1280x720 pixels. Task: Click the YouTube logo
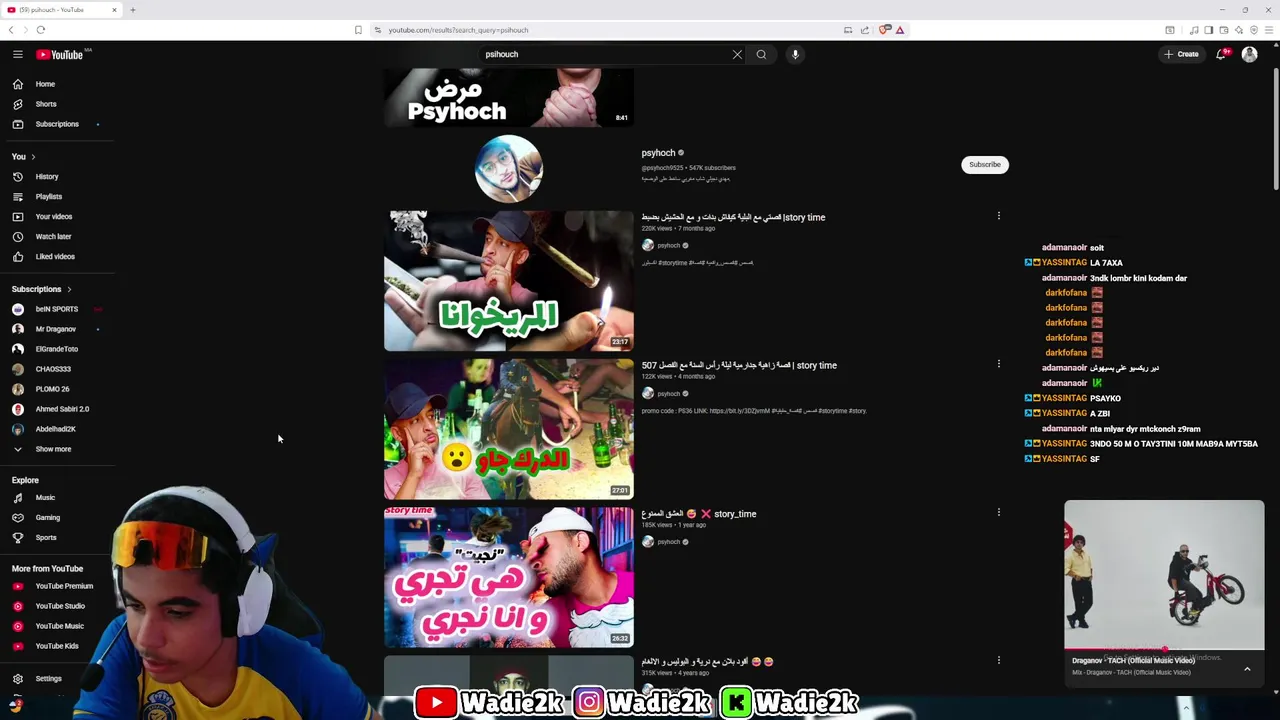point(60,54)
